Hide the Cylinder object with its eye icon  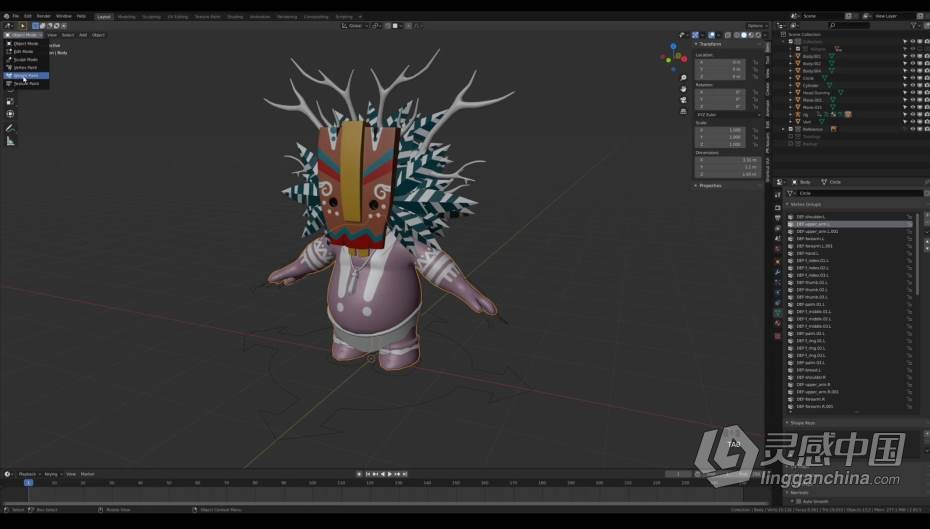pyautogui.click(x=912, y=85)
